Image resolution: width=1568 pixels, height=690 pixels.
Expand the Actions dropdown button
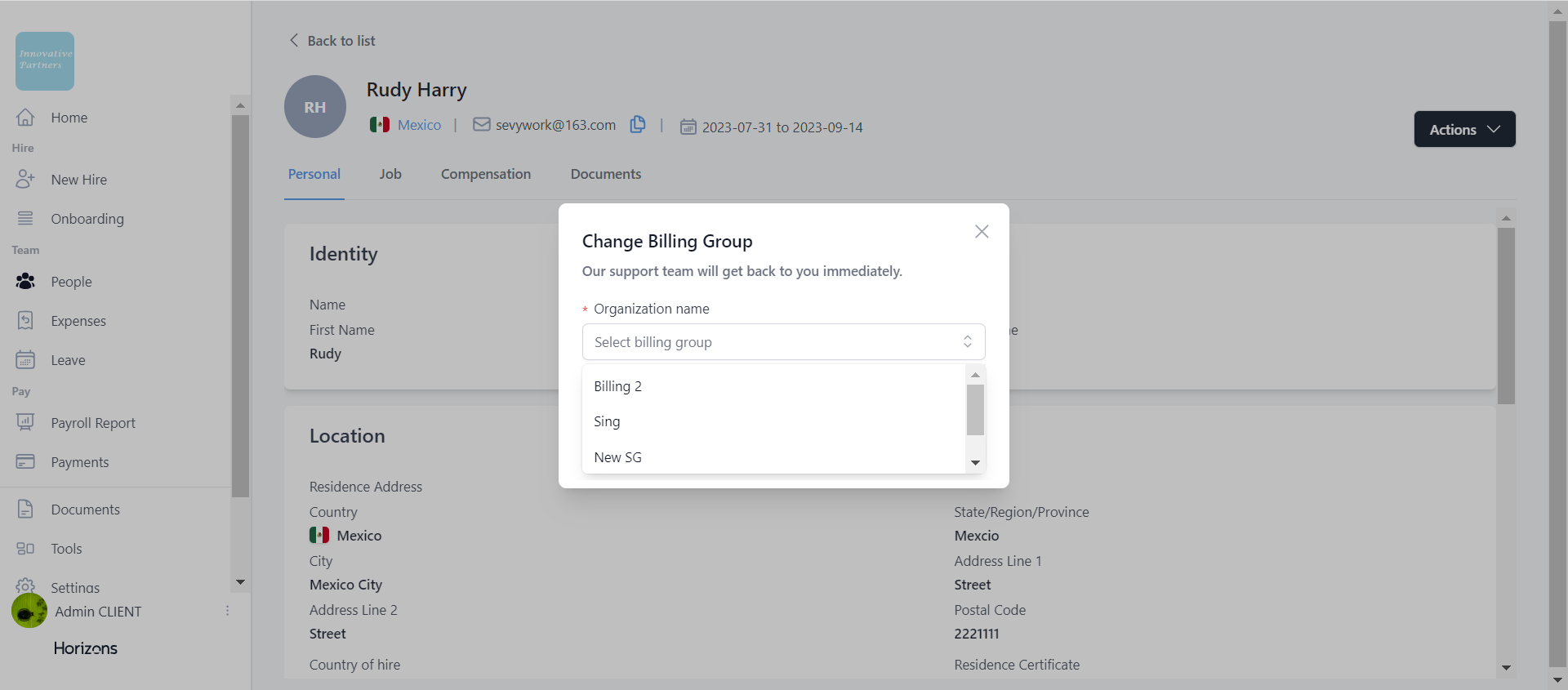click(1464, 130)
